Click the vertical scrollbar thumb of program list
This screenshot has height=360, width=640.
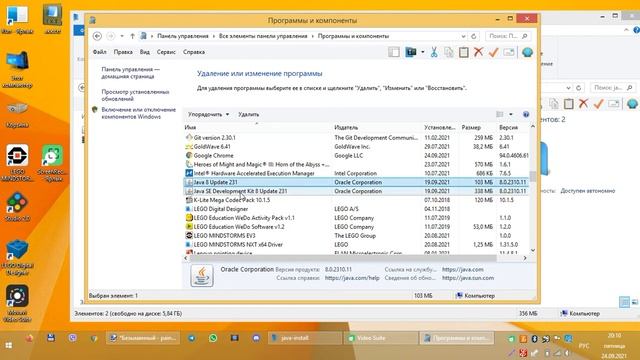coord(533,176)
